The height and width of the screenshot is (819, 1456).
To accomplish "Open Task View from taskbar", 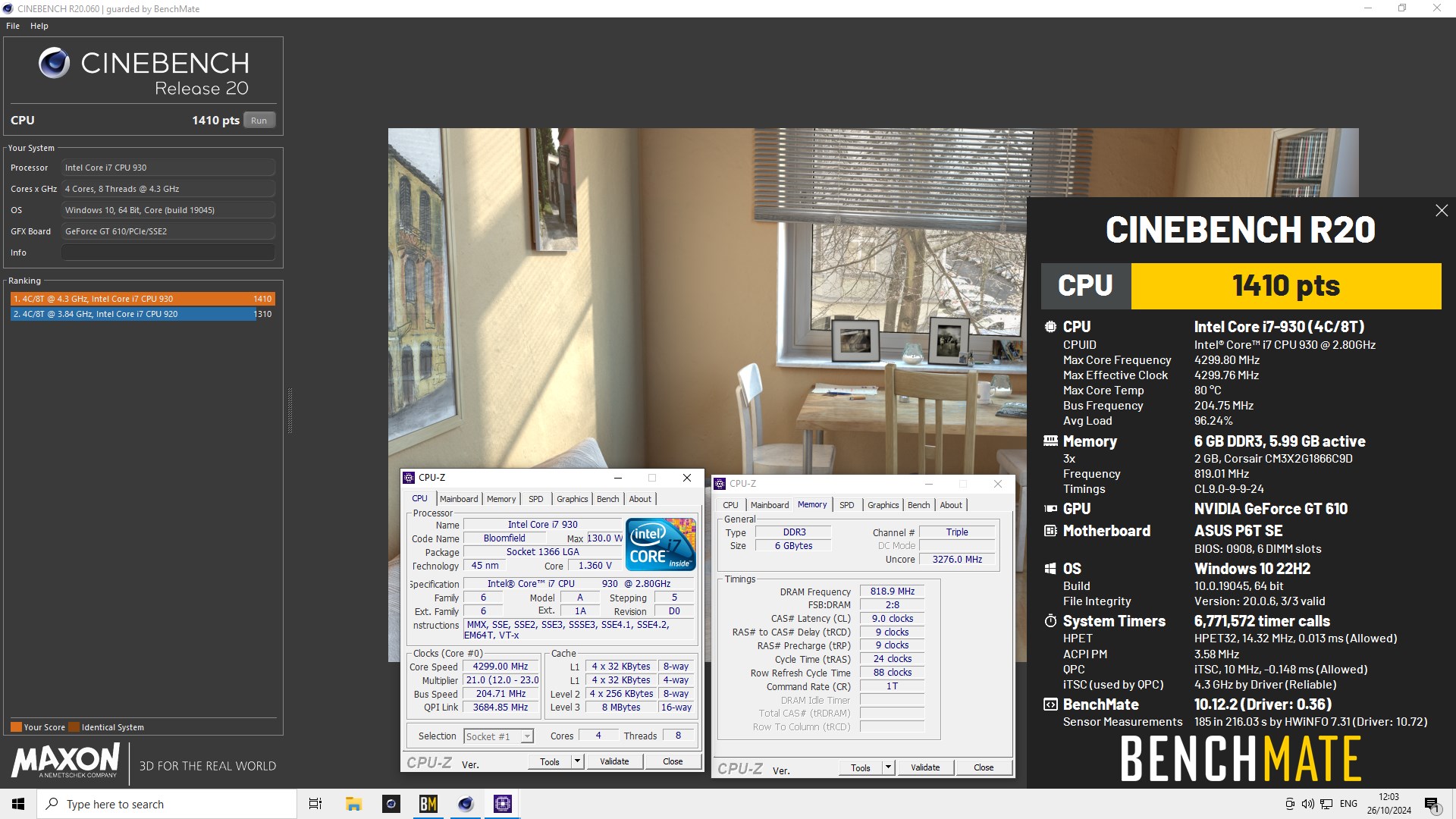I will click(315, 804).
